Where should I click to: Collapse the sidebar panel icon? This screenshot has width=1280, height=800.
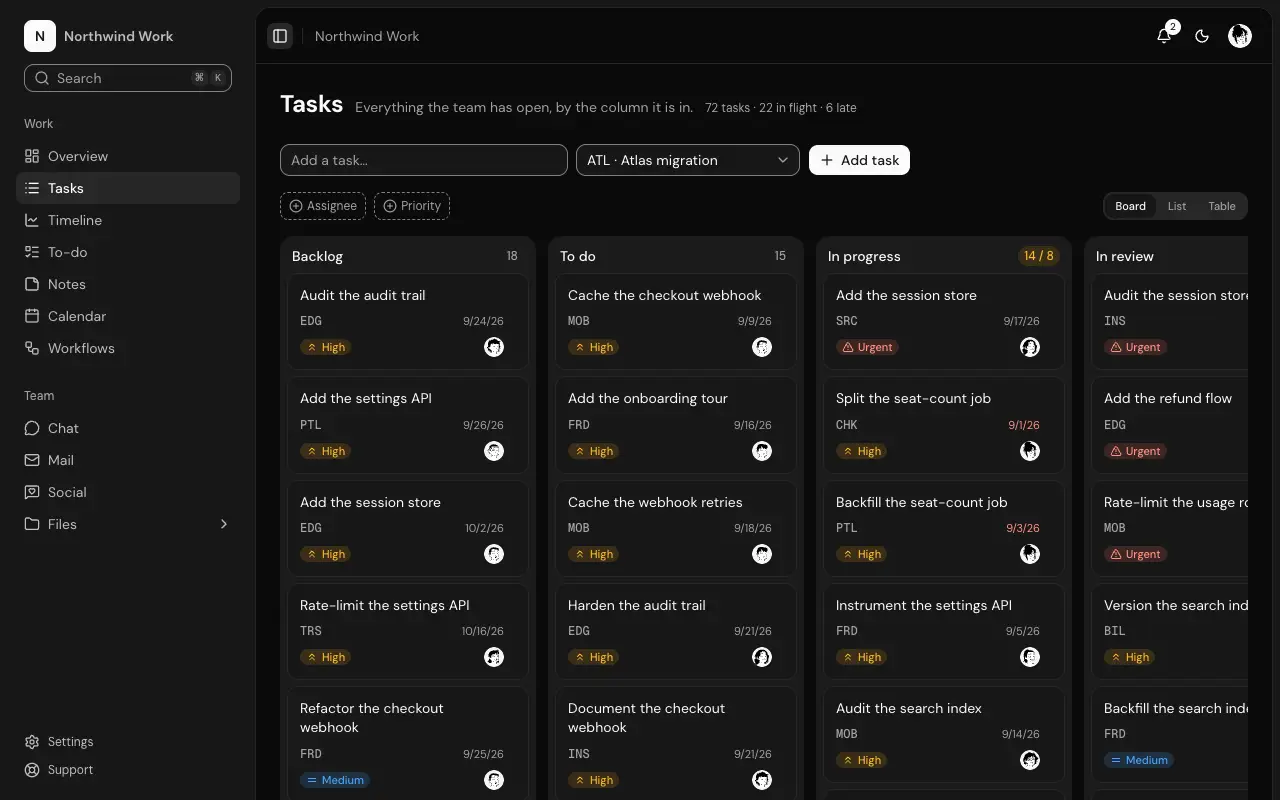(280, 36)
